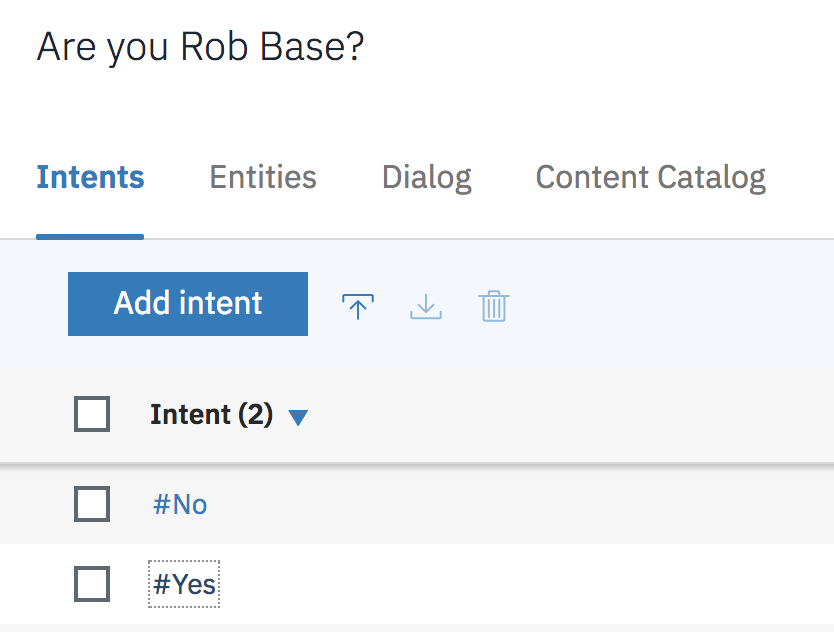Click the blue sort arrow beside Intent (2)
834x632 pixels.
click(298, 417)
